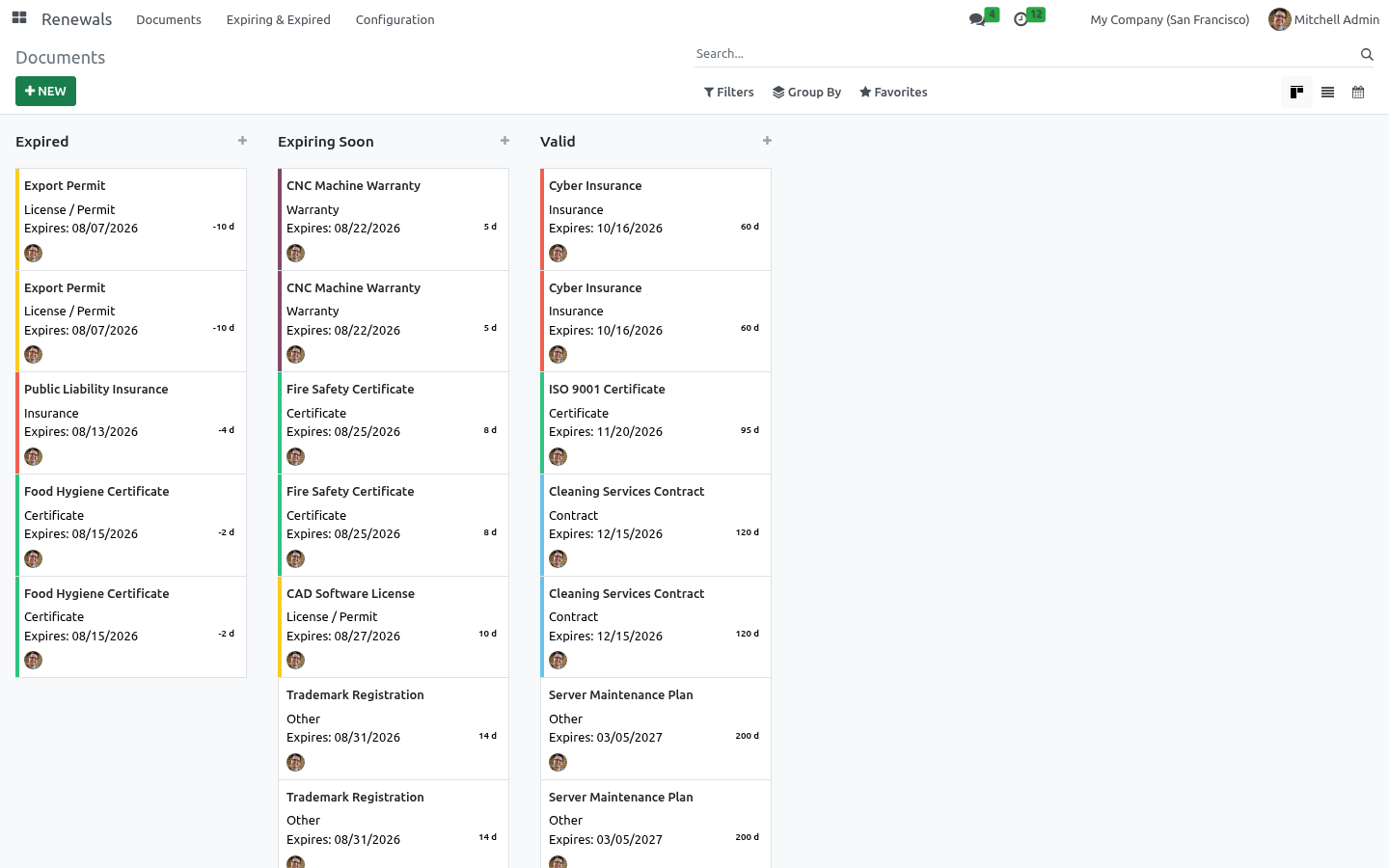Image resolution: width=1389 pixels, height=868 pixels.
Task: Add a card in the Expired column
Action: point(242,141)
